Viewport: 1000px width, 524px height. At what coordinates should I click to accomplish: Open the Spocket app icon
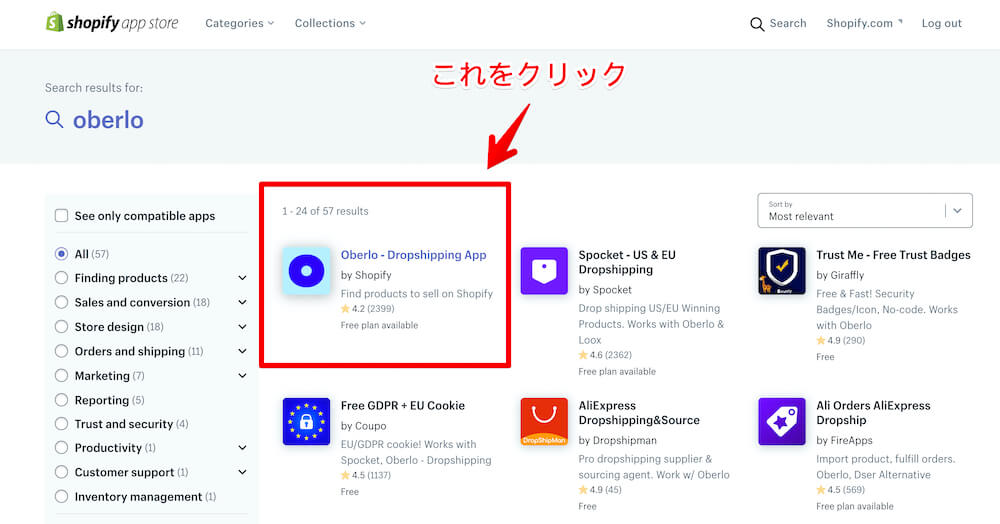544,271
